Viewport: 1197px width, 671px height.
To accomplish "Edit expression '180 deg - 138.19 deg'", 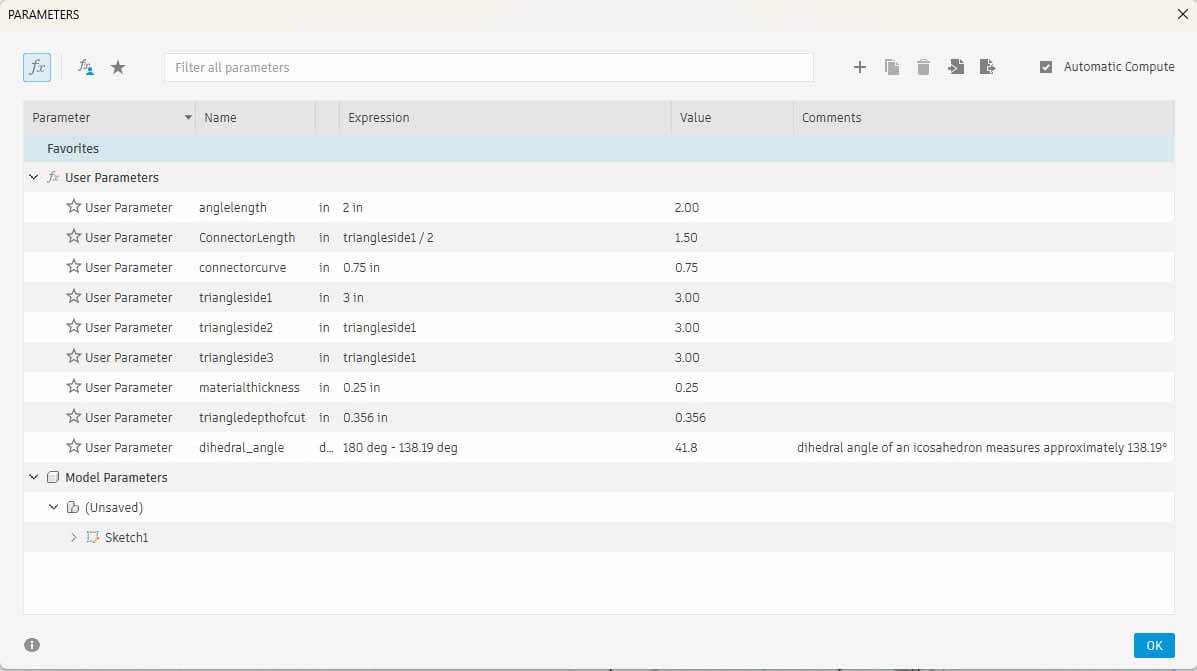I will pos(400,447).
